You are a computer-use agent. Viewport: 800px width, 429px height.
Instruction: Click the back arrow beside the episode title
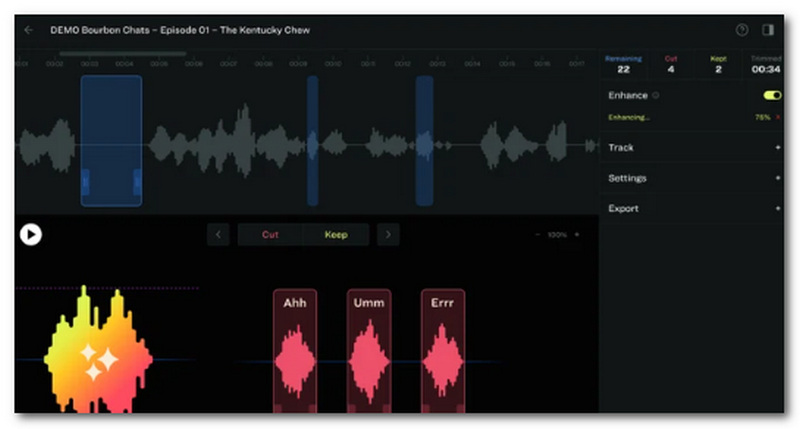tap(28, 30)
